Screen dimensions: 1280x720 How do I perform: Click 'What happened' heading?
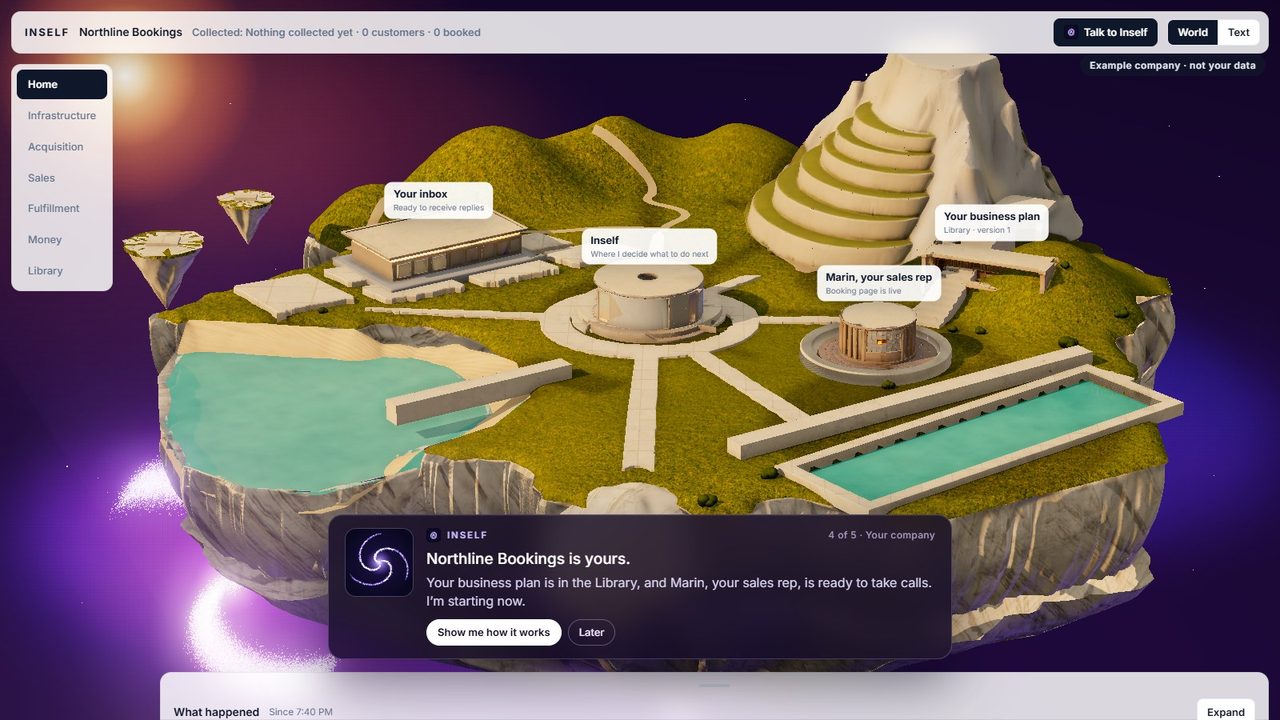[216, 712]
